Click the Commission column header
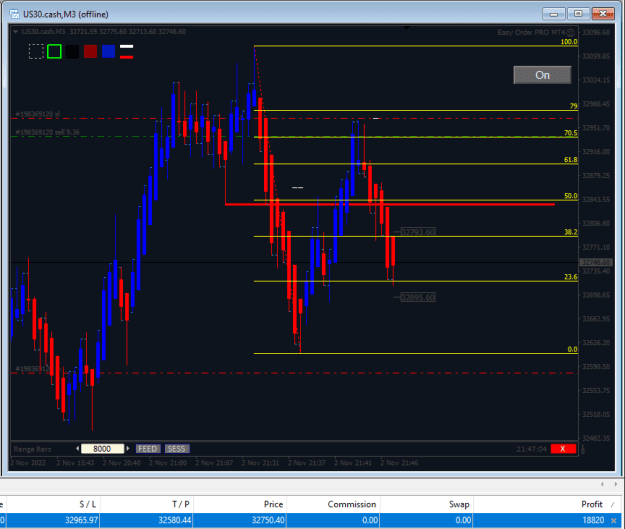The width and height of the screenshot is (625, 529). click(352, 504)
